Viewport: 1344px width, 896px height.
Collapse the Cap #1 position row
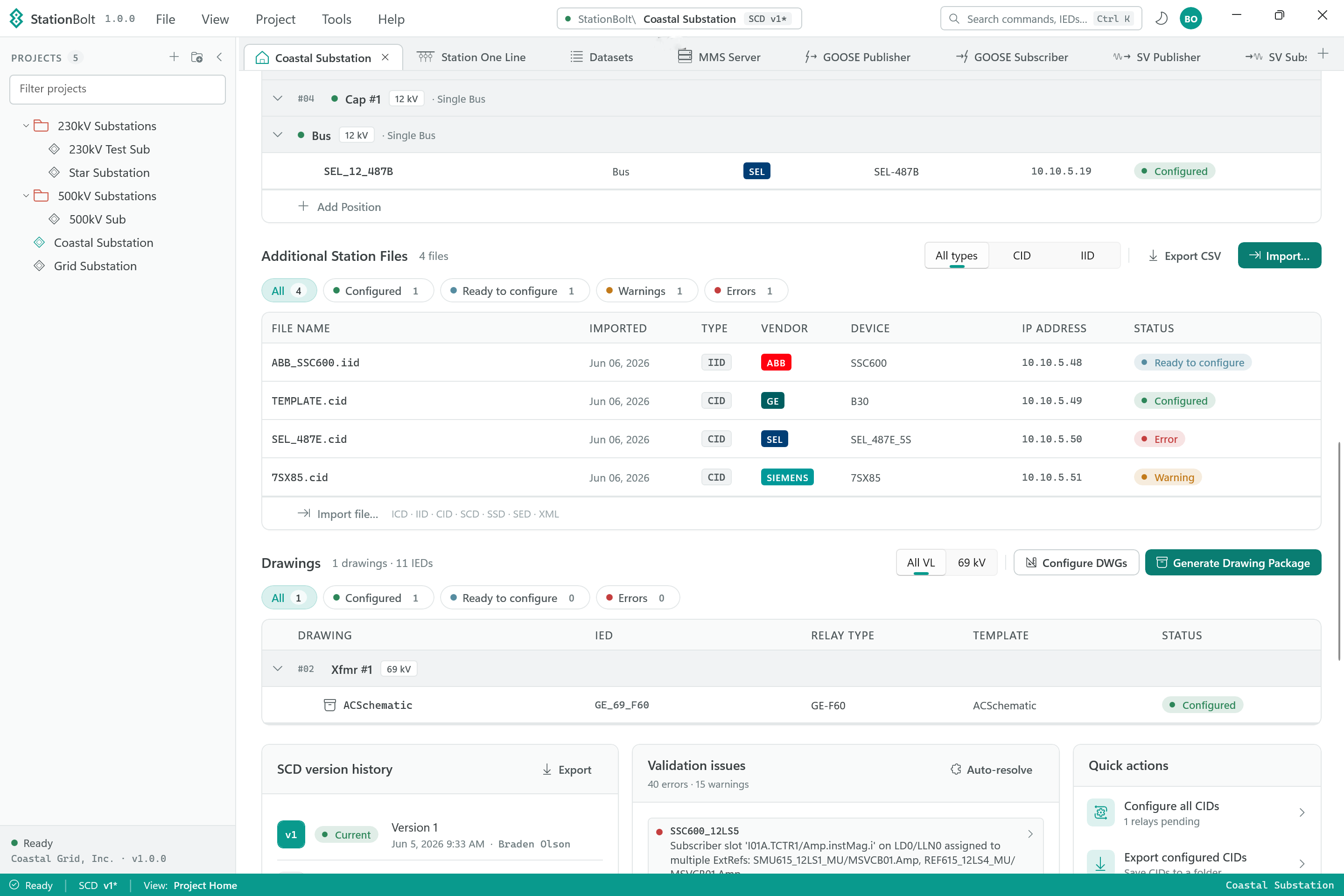tap(278, 98)
